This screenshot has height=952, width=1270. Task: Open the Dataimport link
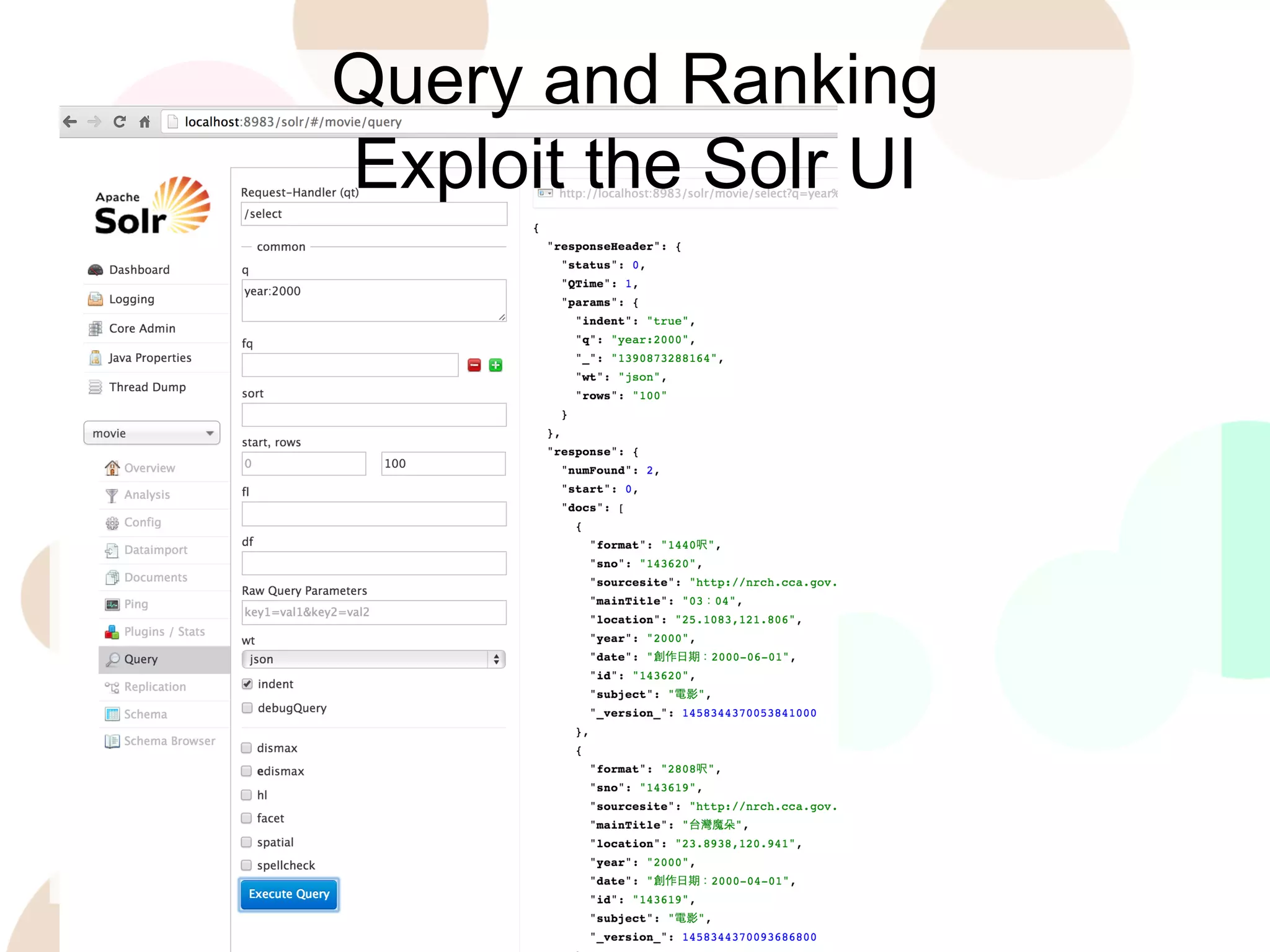pos(156,550)
